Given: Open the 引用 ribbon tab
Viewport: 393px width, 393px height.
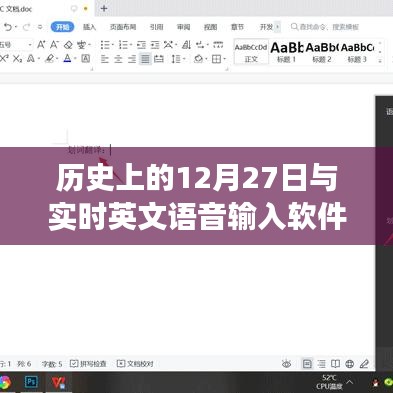Looking at the screenshot, I should [x=156, y=27].
